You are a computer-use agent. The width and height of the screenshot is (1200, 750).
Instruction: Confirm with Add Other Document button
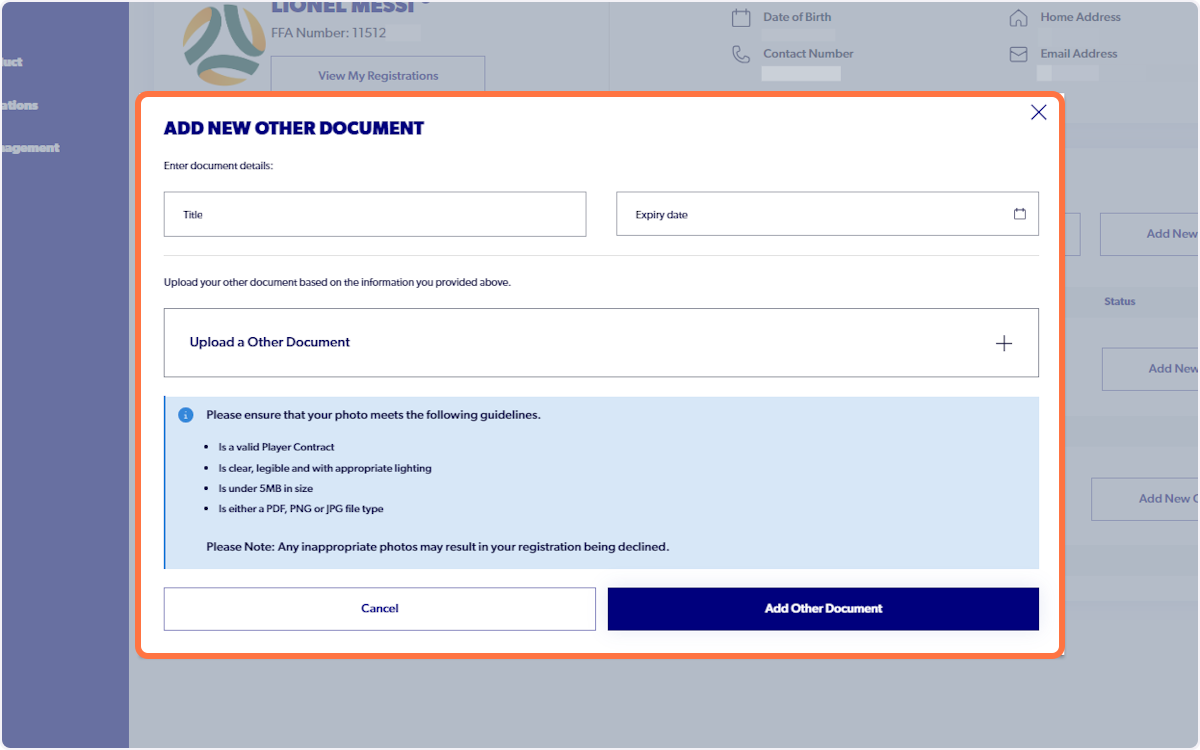pyautogui.click(x=823, y=608)
